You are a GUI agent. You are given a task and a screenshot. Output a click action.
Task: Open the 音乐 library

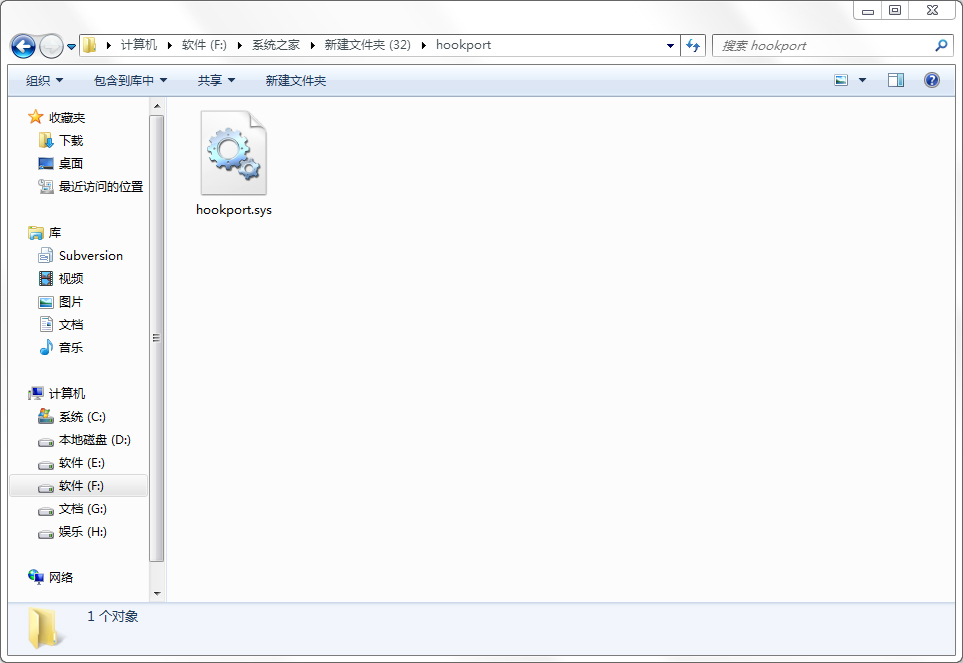(x=71, y=348)
